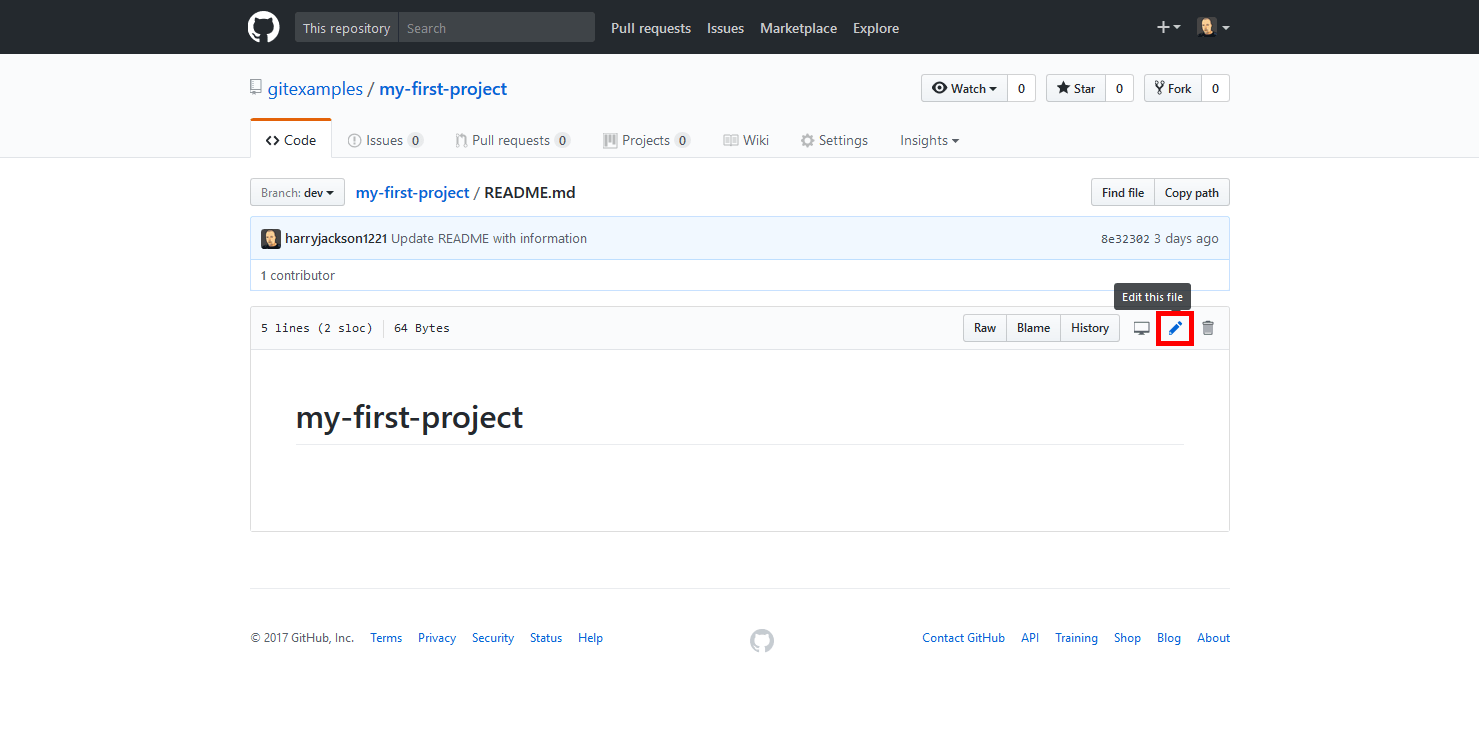Click harryjackson1221 username link
The height and width of the screenshot is (741, 1479).
(x=336, y=239)
